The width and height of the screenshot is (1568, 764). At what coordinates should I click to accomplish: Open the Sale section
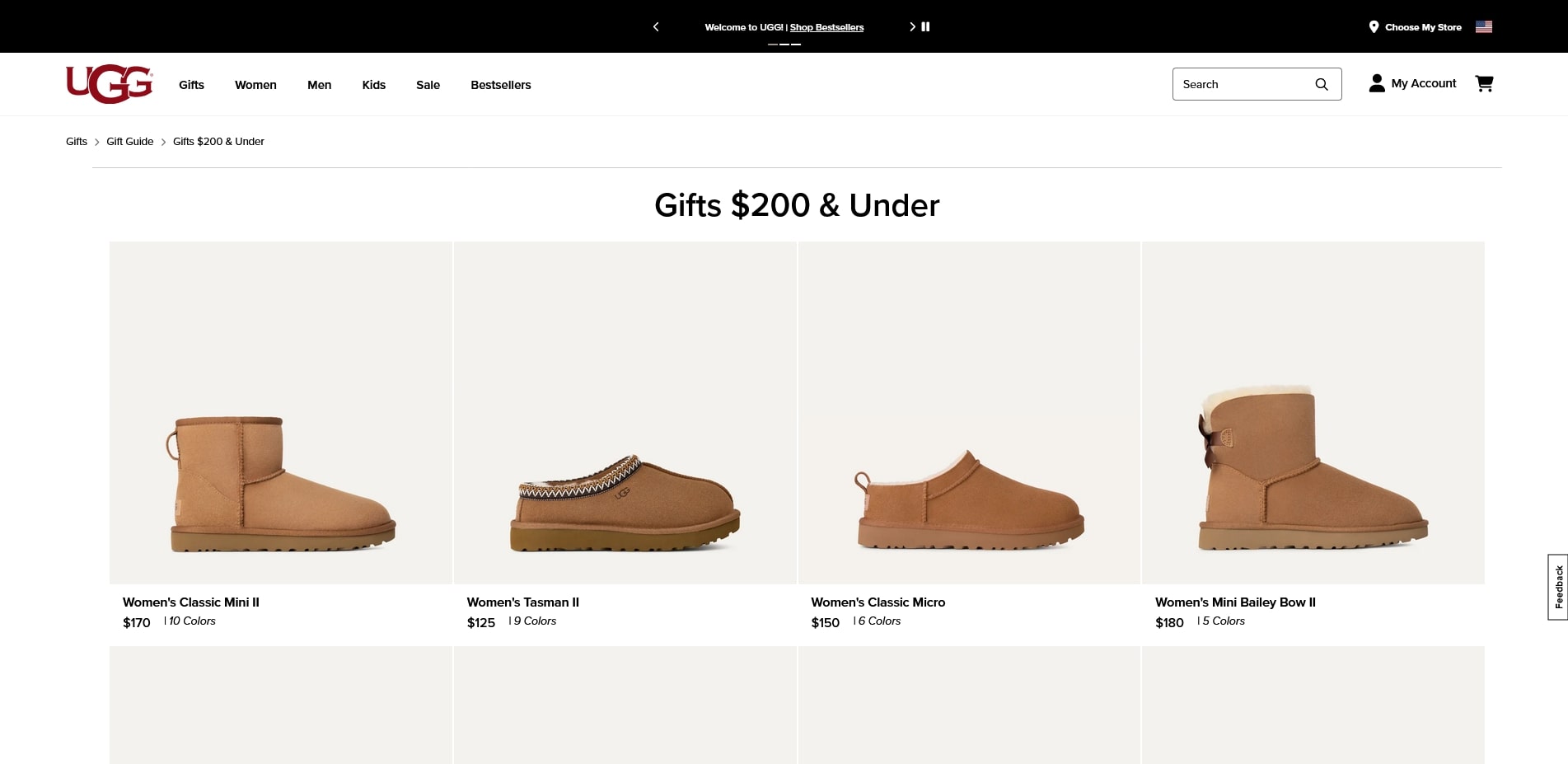coord(428,84)
